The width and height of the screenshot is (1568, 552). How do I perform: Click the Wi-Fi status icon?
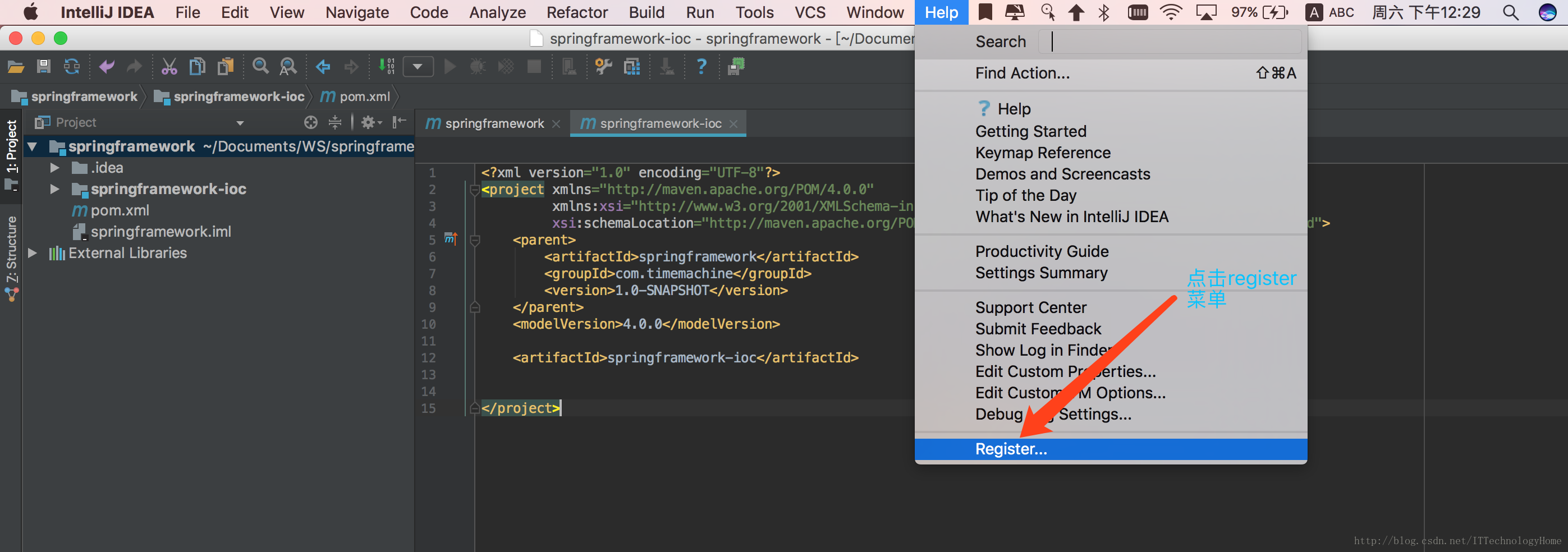click(x=1171, y=12)
